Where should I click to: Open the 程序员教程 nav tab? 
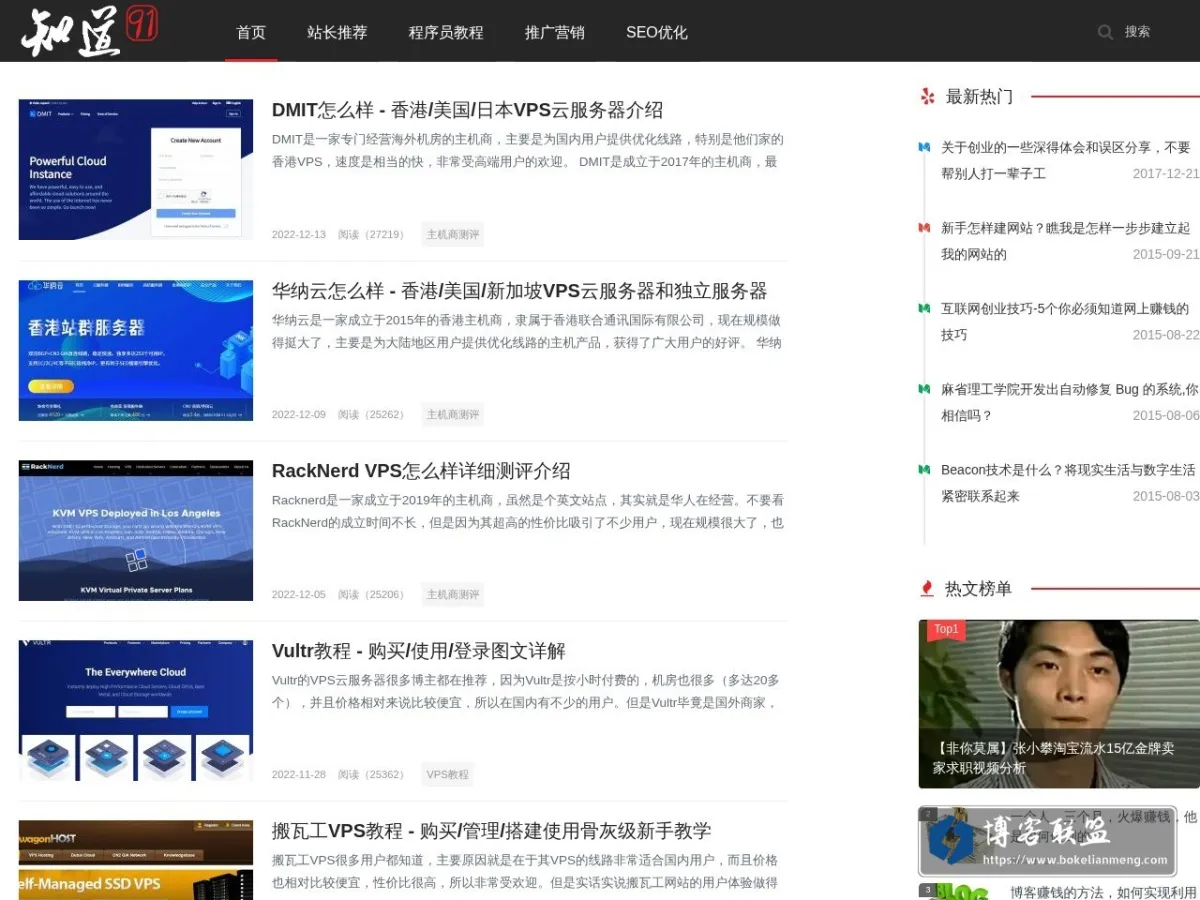click(446, 32)
